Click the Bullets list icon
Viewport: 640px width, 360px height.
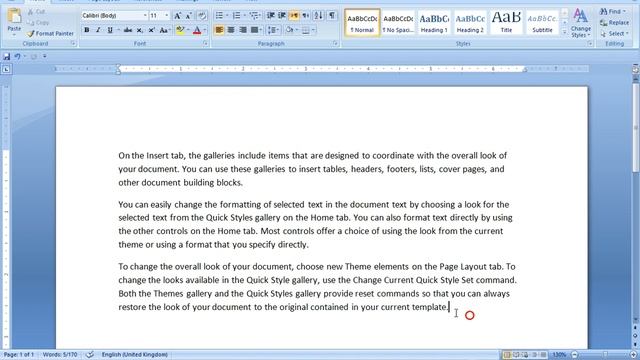click(x=219, y=16)
